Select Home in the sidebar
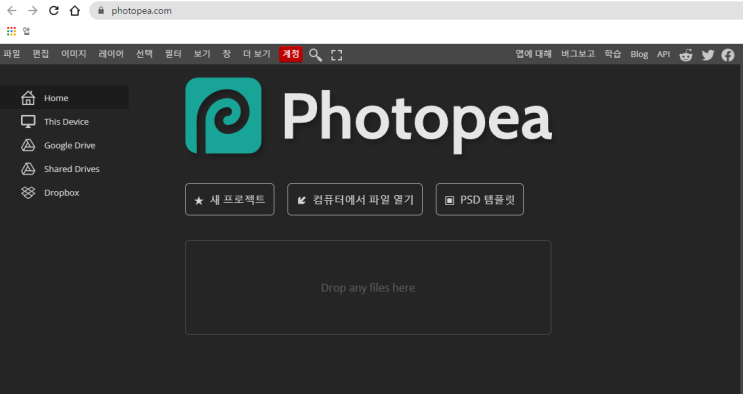The image size is (743, 394). pyautogui.click(x=64, y=98)
